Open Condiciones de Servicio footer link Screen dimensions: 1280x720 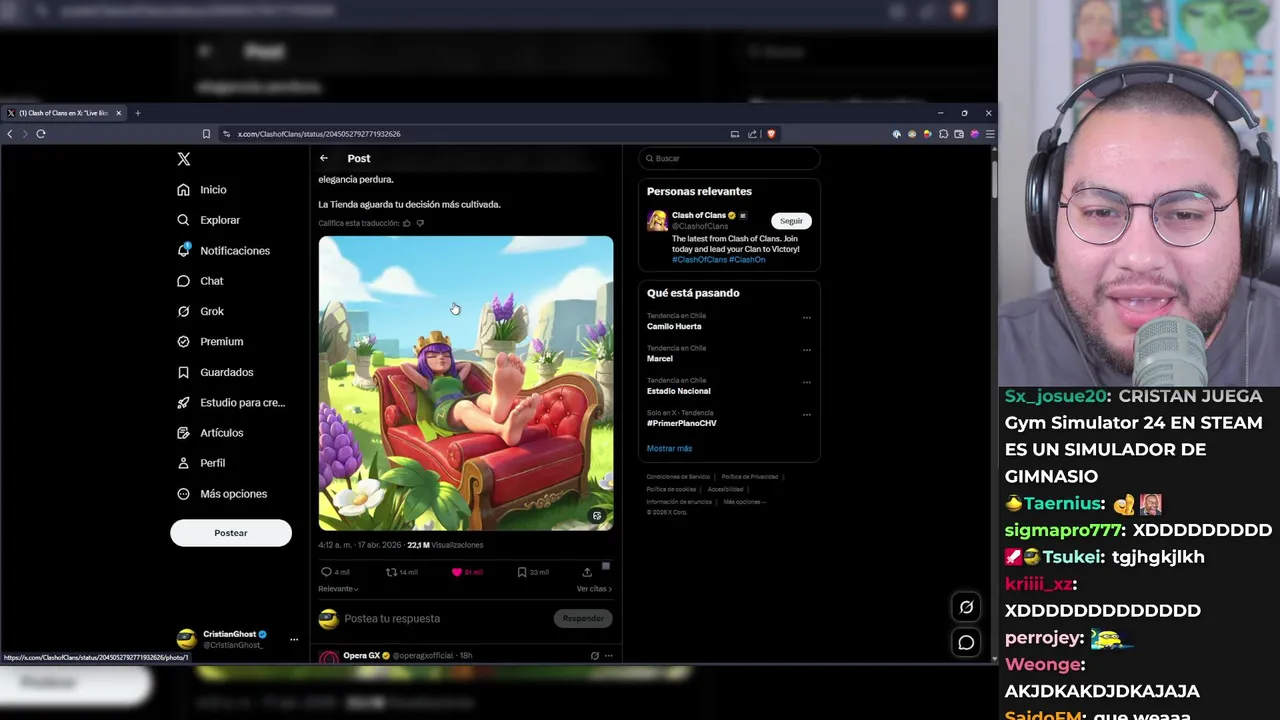pyautogui.click(x=678, y=477)
